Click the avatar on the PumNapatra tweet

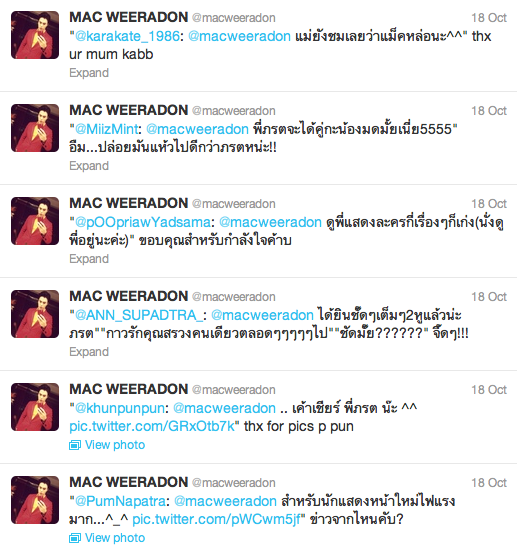tap(35, 500)
